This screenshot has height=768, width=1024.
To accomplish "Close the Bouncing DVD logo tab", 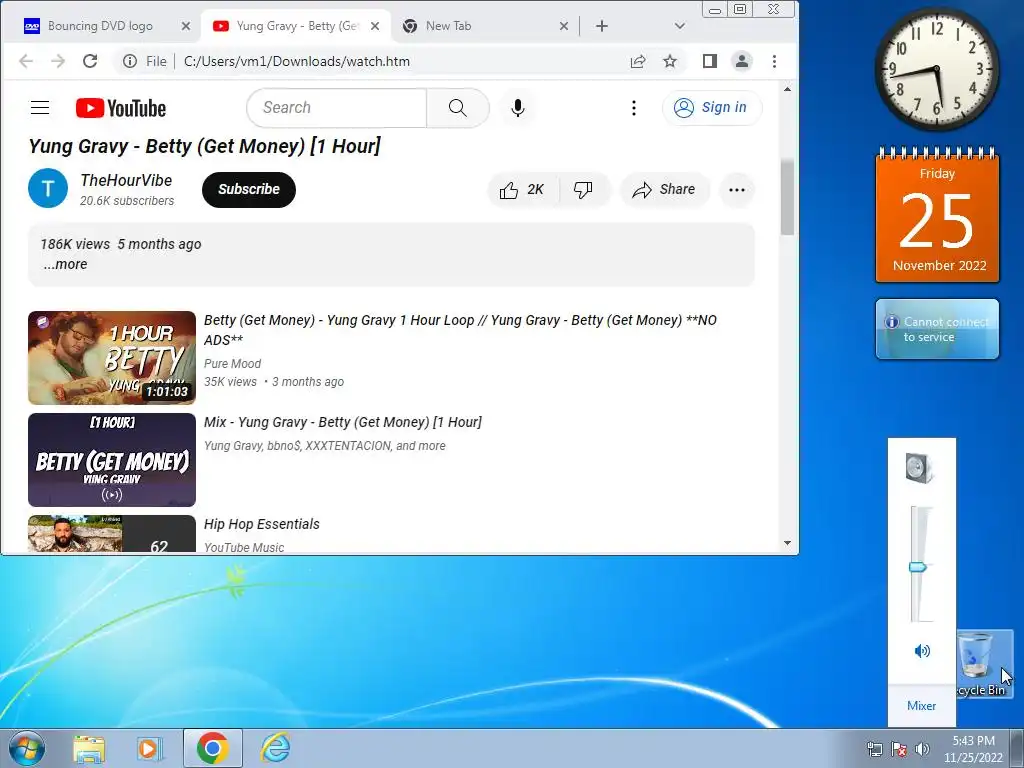I will [185, 26].
